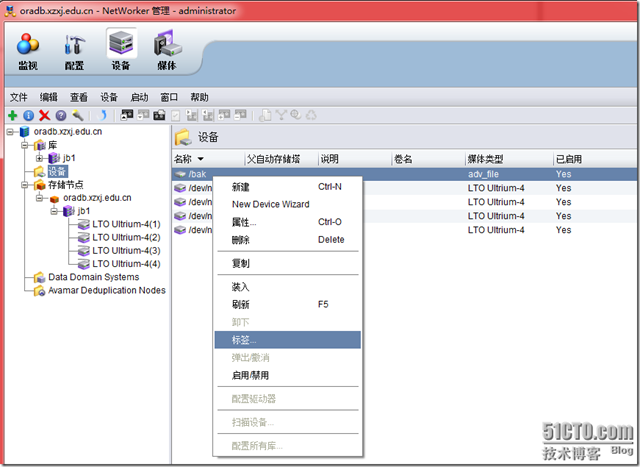This screenshot has width=640, height=467.
Task: Choose 删除 in the context menu
Action: (x=288, y=240)
